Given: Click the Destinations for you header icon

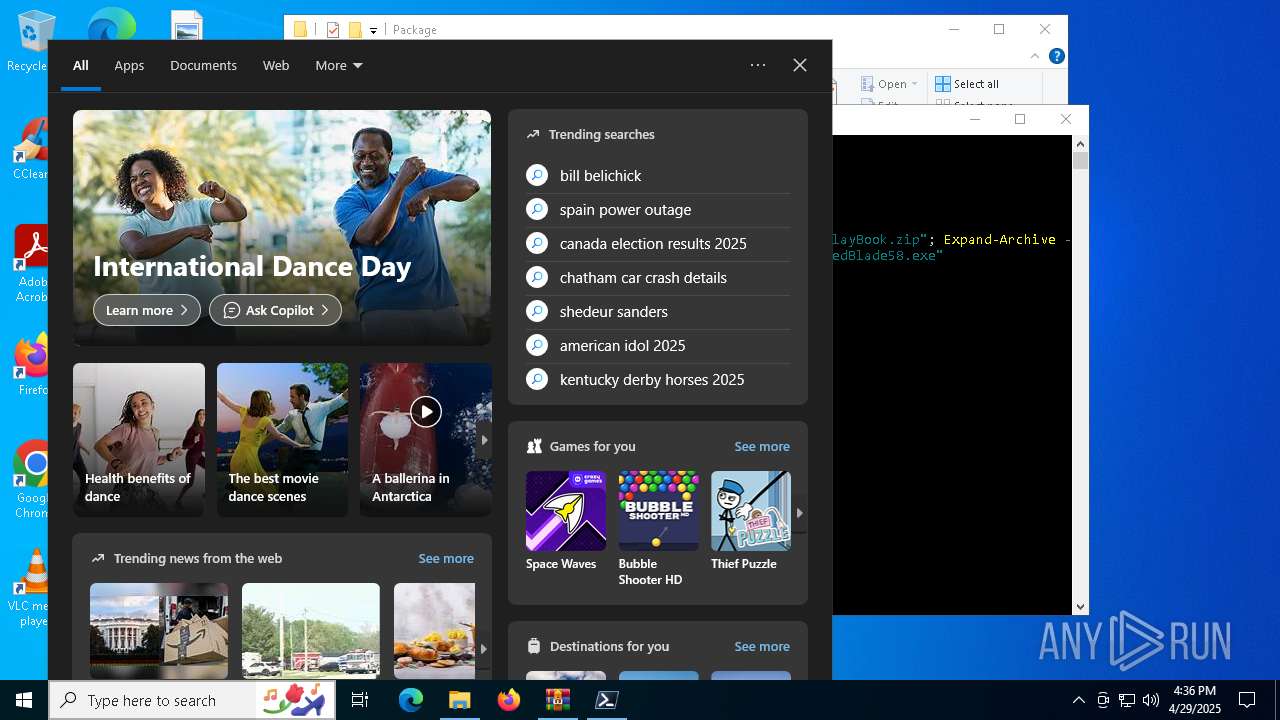Looking at the screenshot, I should (x=534, y=647).
